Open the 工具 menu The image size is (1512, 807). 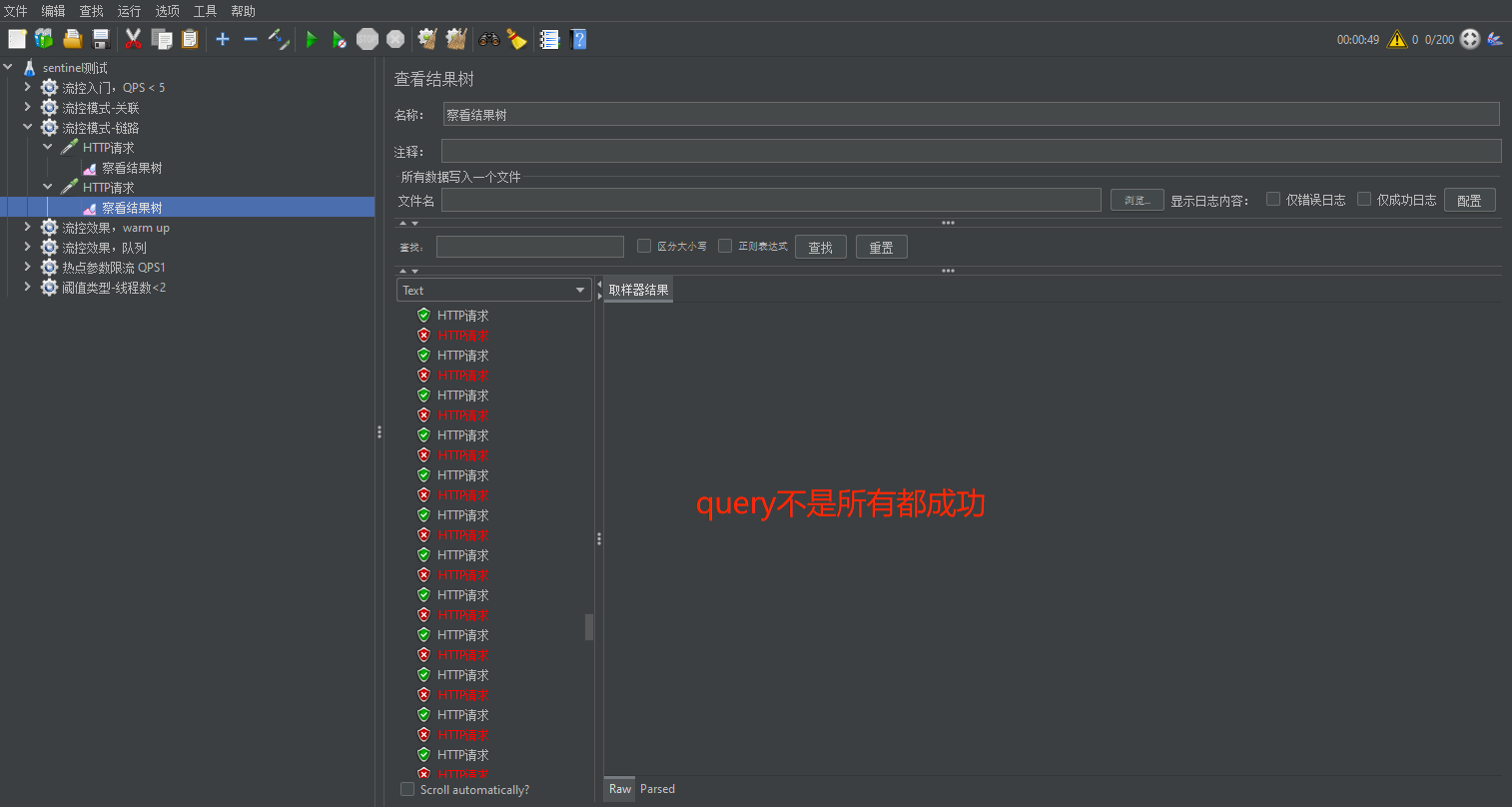[205, 11]
